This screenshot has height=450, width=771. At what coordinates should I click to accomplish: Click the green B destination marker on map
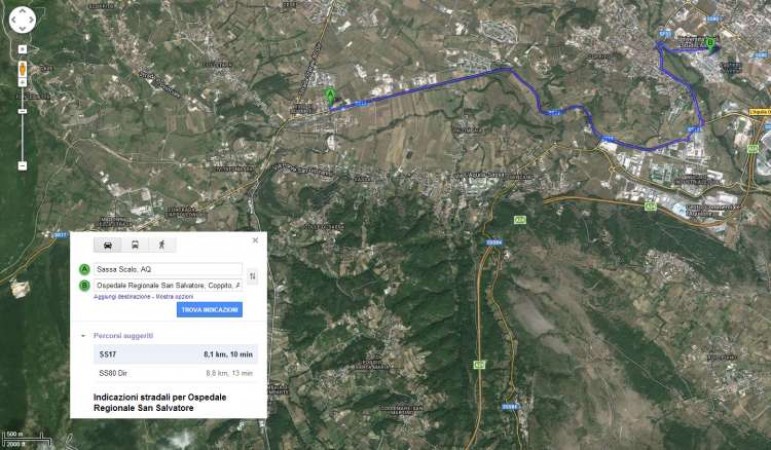click(710, 44)
